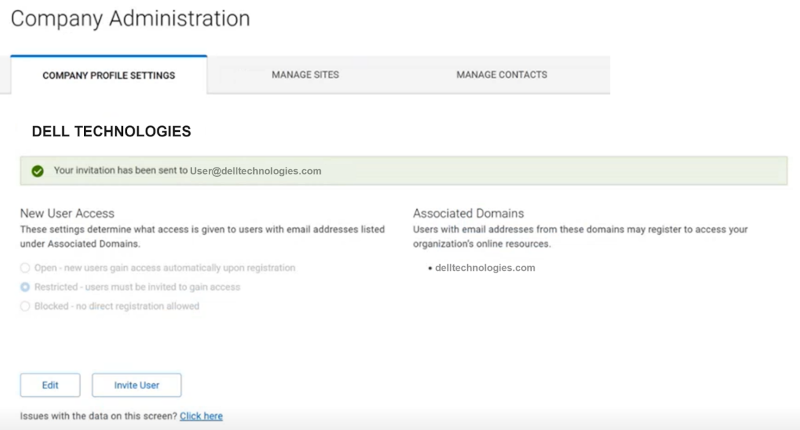
Task: Follow the "Click here" link
Action: [x=201, y=416]
